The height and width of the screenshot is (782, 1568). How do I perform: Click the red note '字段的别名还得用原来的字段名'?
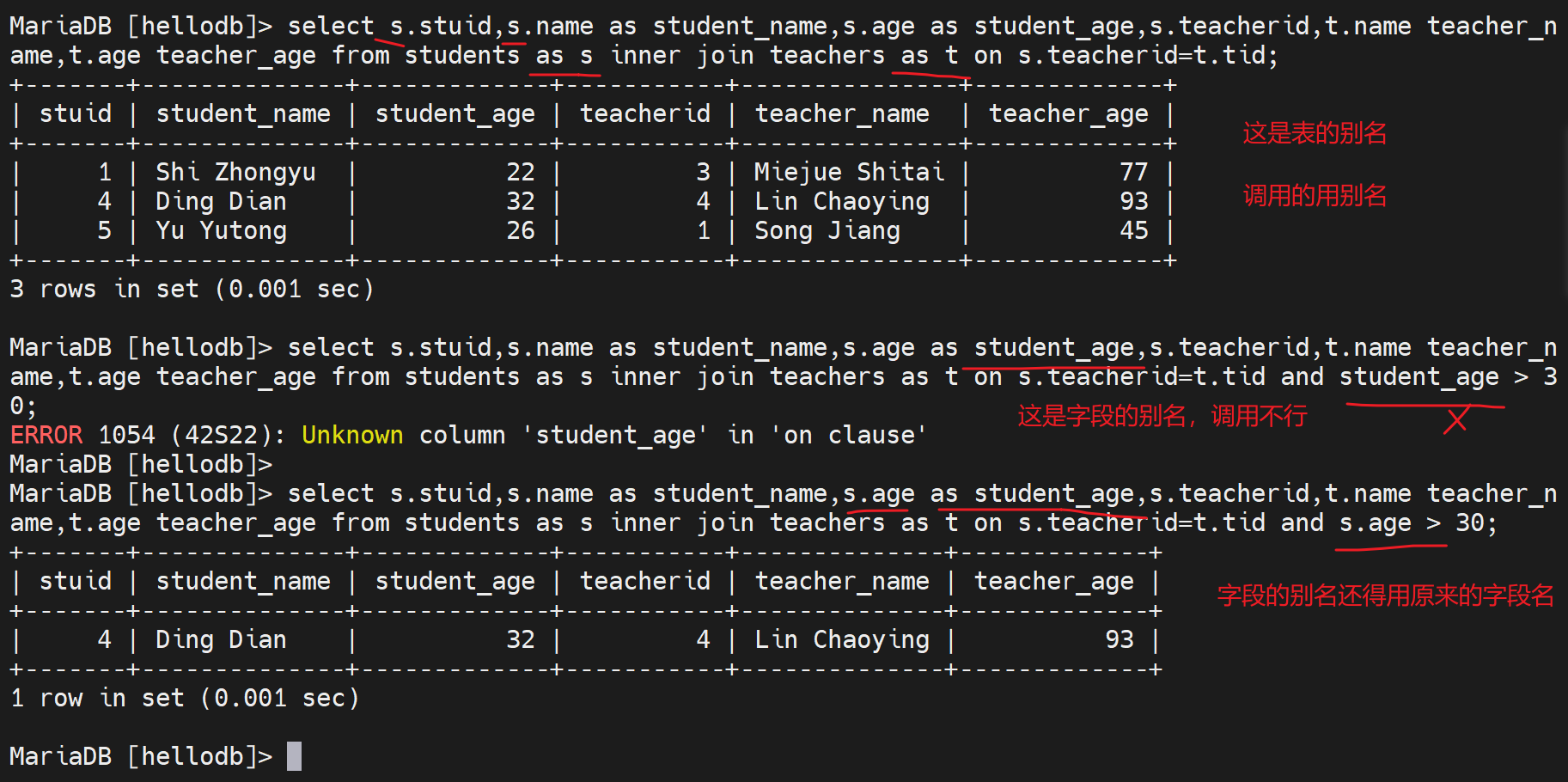click(1385, 596)
